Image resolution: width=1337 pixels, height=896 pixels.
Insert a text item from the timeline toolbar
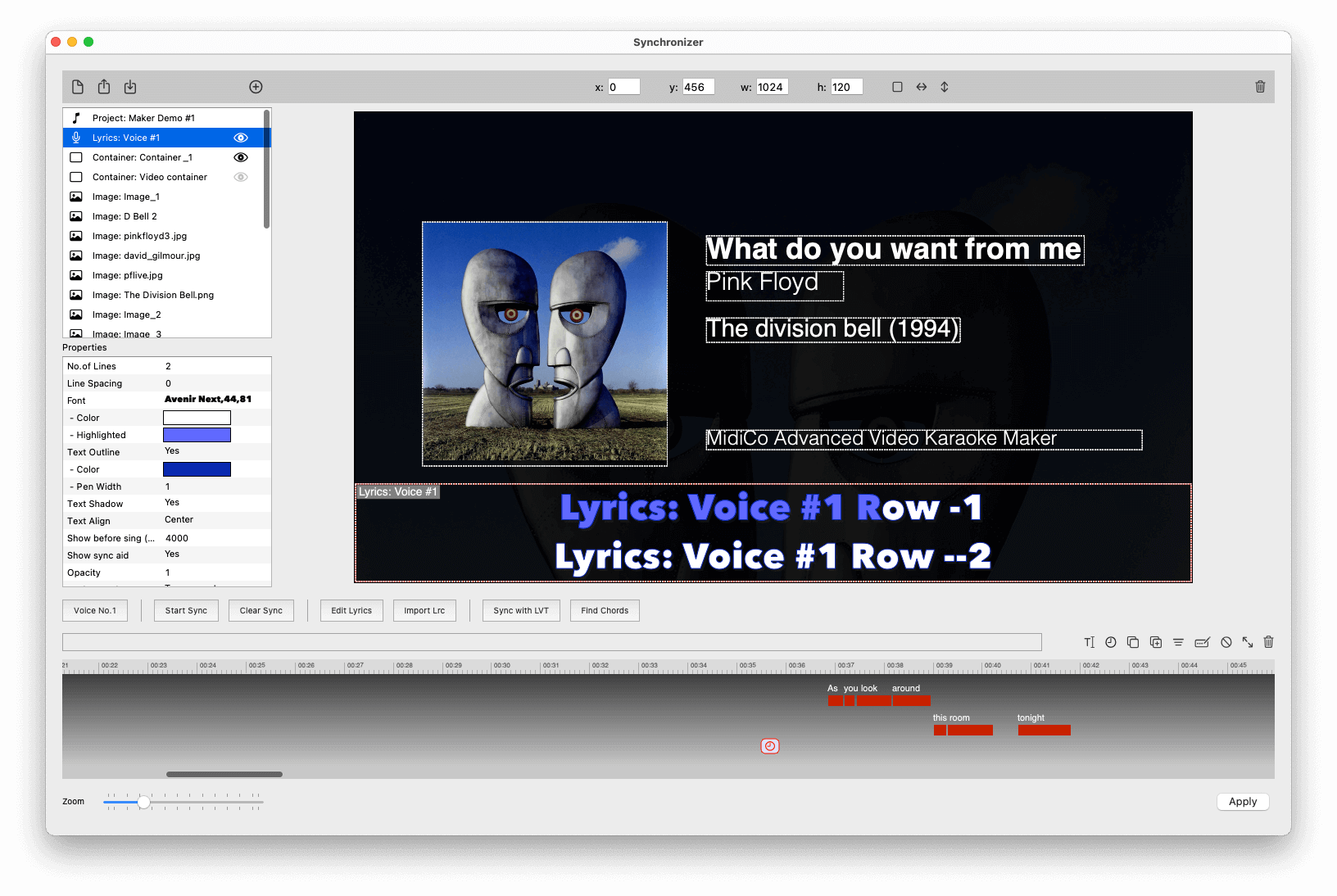(1089, 642)
